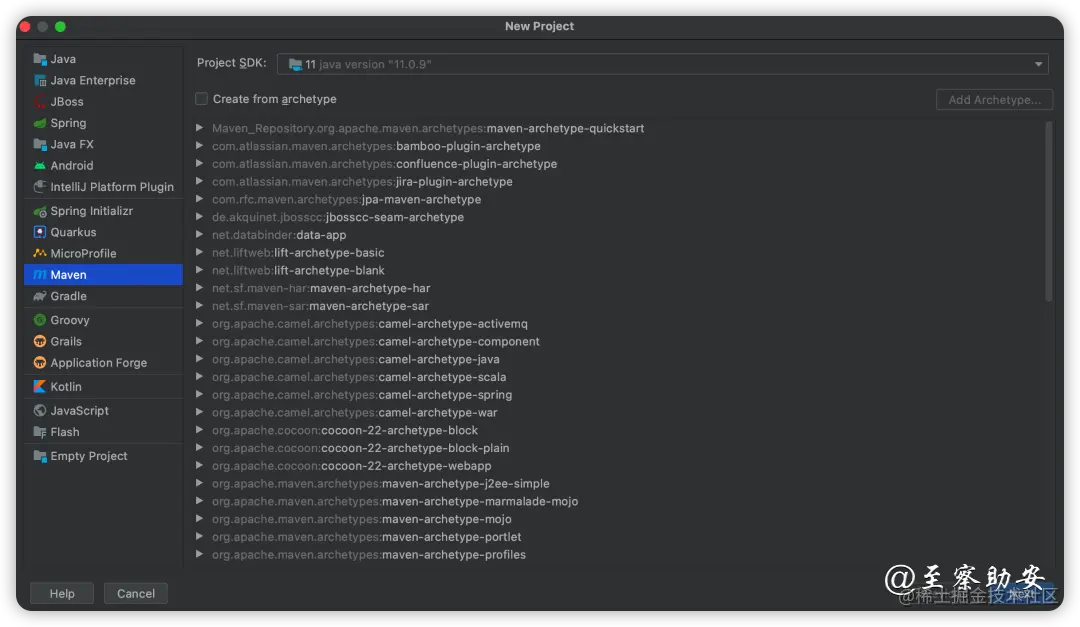Select maven-archetype-portlet row
Screen dimensions: 1080x627
point(366,537)
